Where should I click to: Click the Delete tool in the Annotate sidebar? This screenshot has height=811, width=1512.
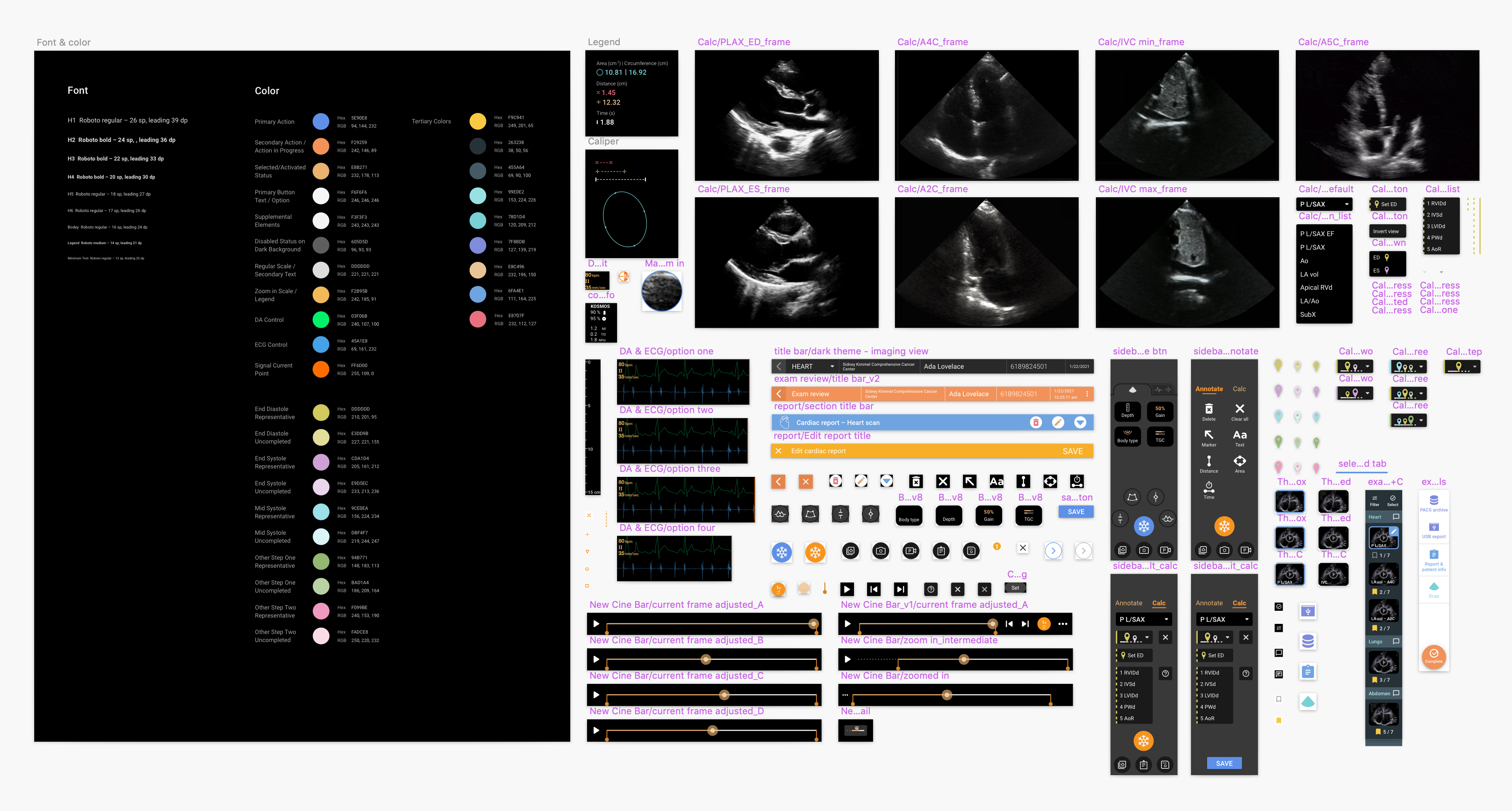pyautogui.click(x=1208, y=412)
